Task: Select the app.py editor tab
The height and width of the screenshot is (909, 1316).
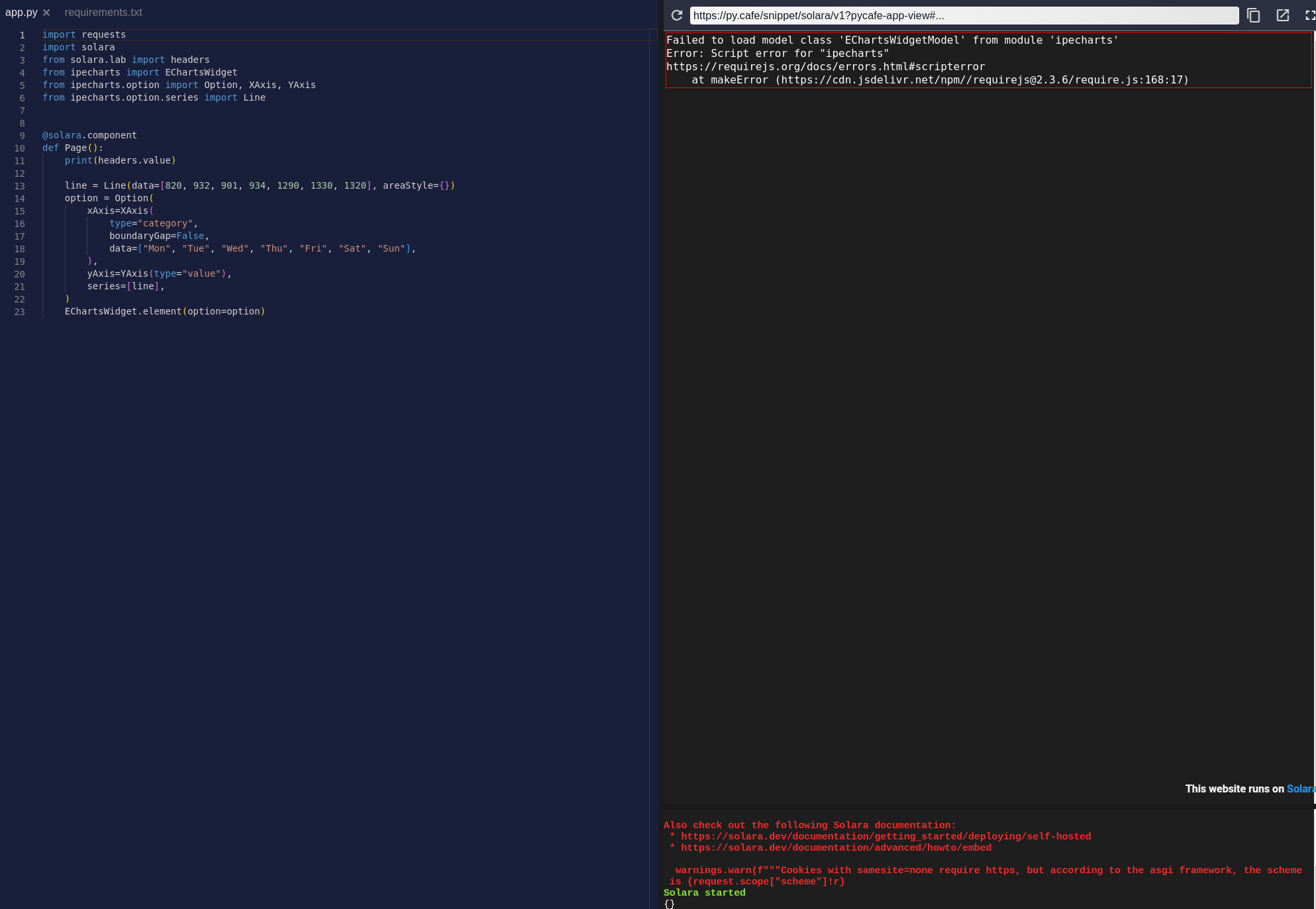Action: (x=21, y=13)
